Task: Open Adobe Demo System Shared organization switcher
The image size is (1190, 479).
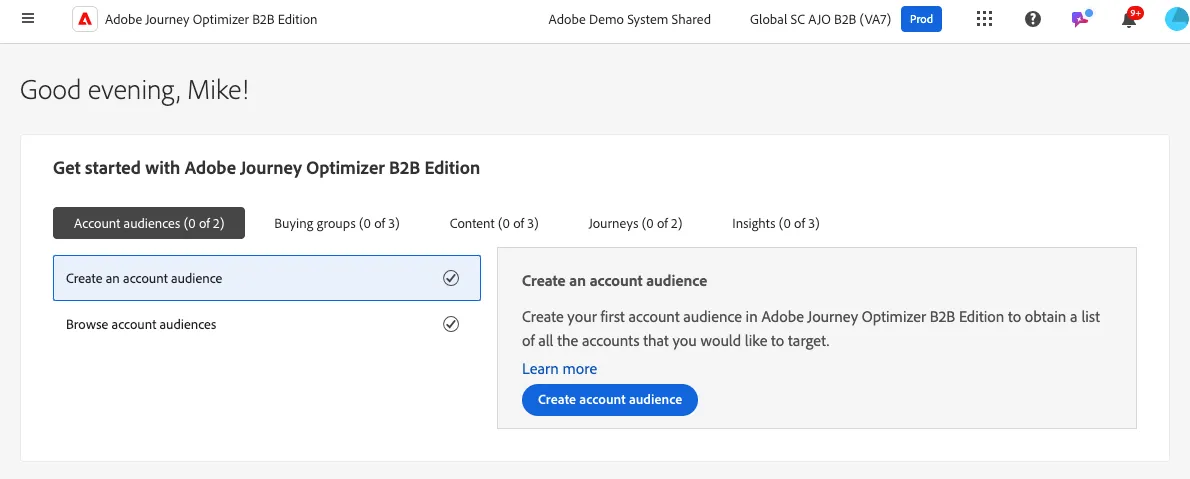Action: point(629,19)
